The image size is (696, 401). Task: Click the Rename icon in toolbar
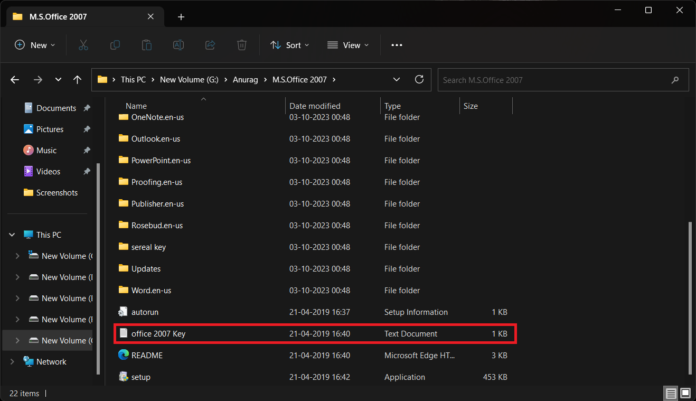tap(178, 45)
